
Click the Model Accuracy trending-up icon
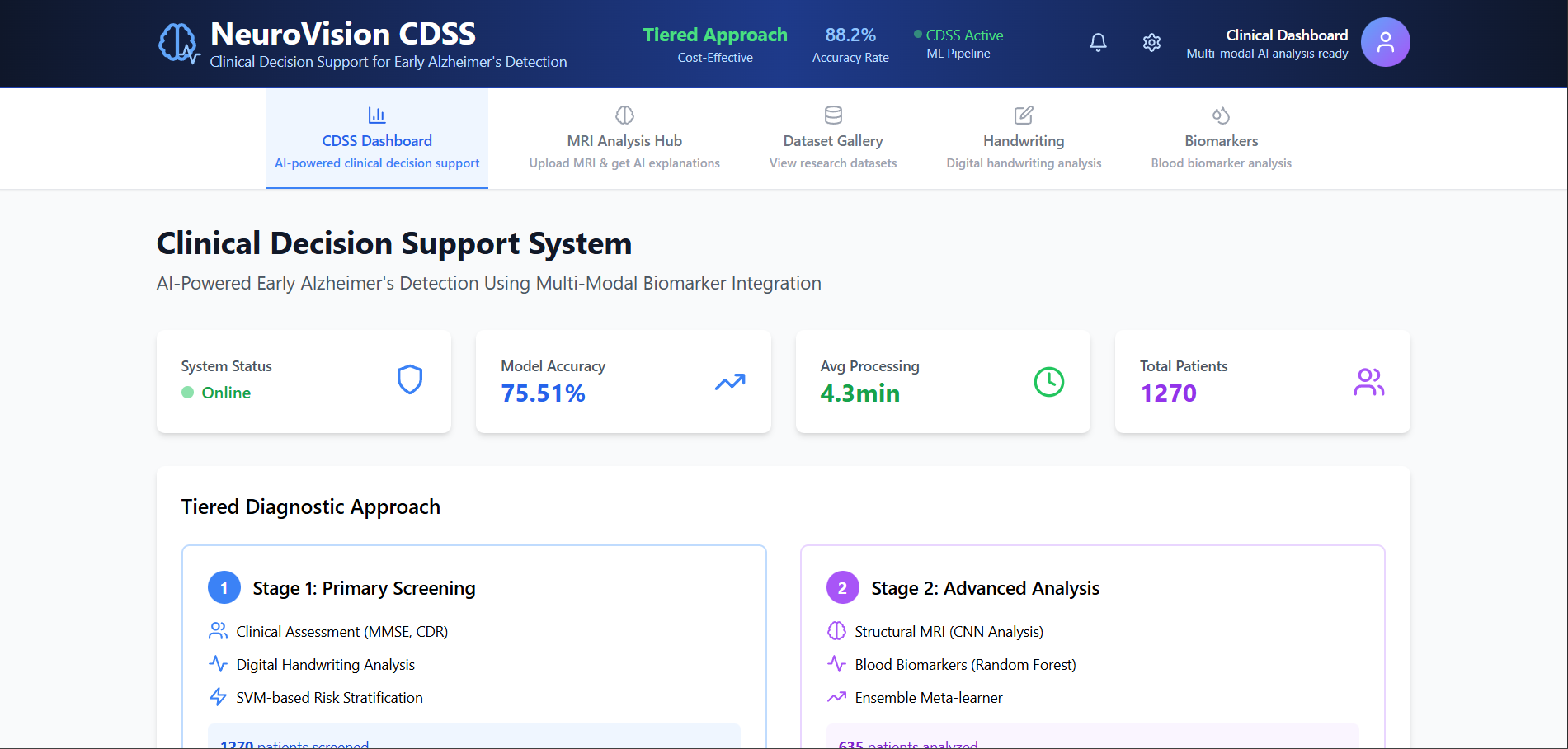click(x=730, y=381)
